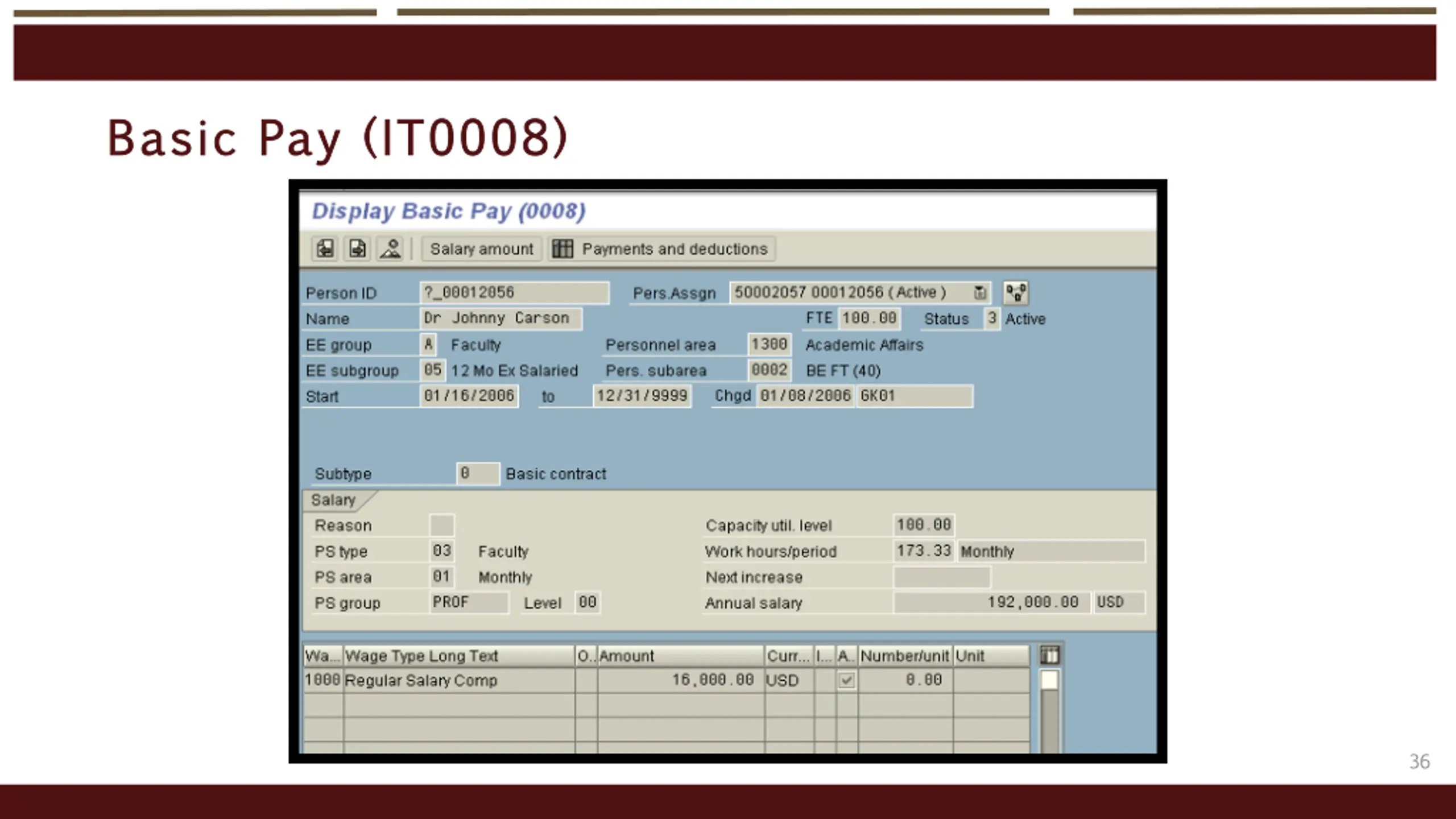The height and width of the screenshot is (819, 1456).
Task: Click the organizational structure icon beside Pers.Assgn
Action: [x=1016, y=293]
